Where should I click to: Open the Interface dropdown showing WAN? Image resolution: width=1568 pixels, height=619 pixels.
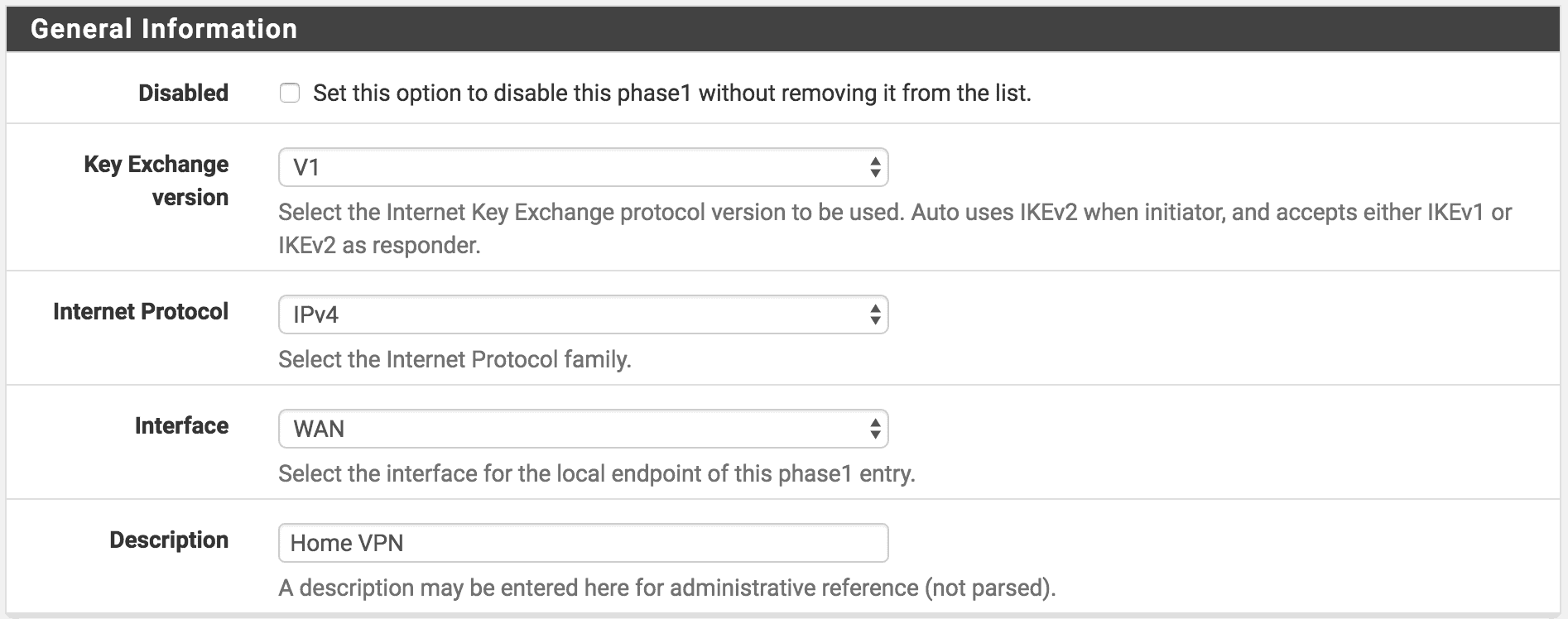tap(583, 429)
